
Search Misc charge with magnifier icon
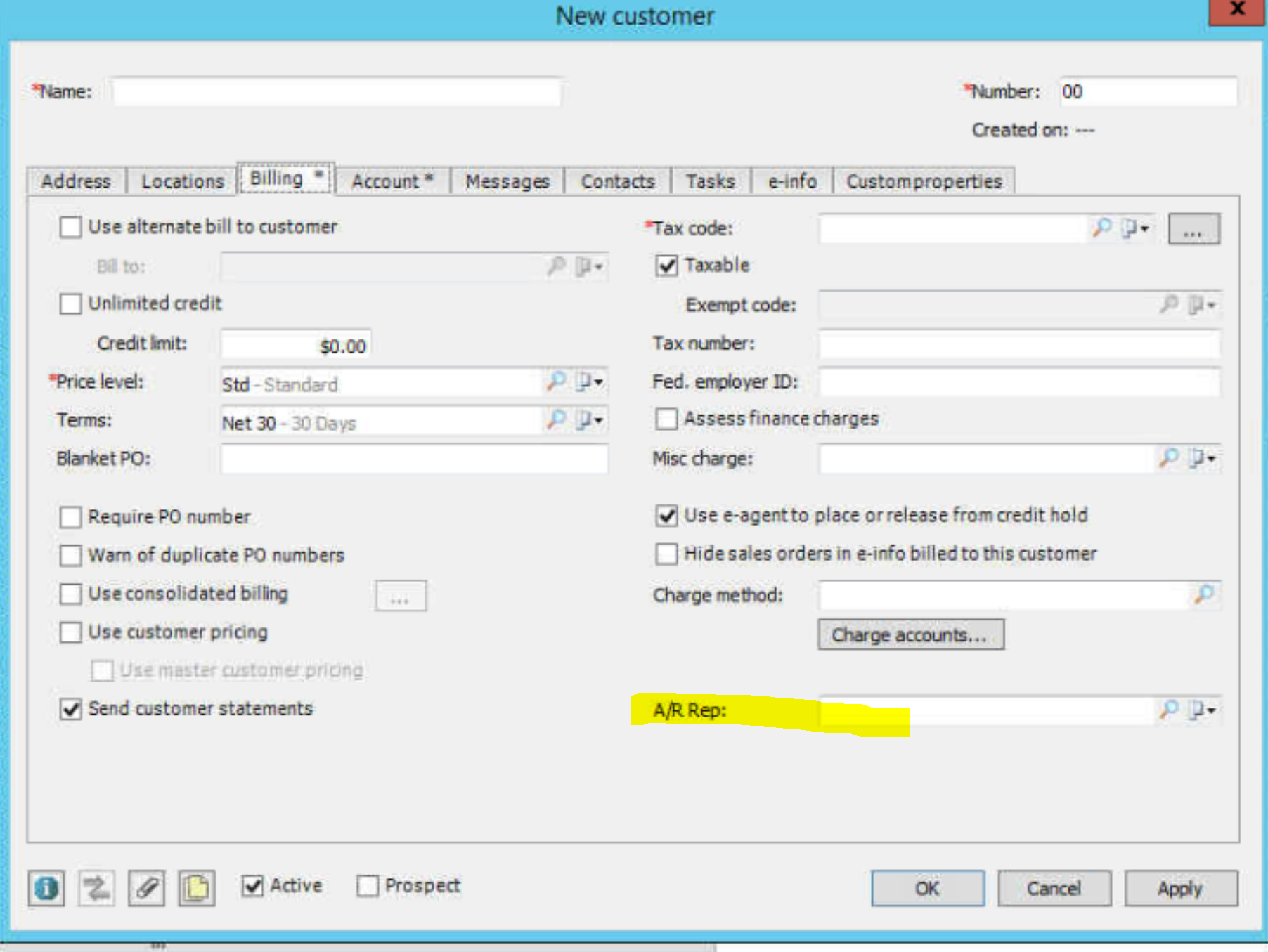pyautogui.click(x=1168, y=458)
